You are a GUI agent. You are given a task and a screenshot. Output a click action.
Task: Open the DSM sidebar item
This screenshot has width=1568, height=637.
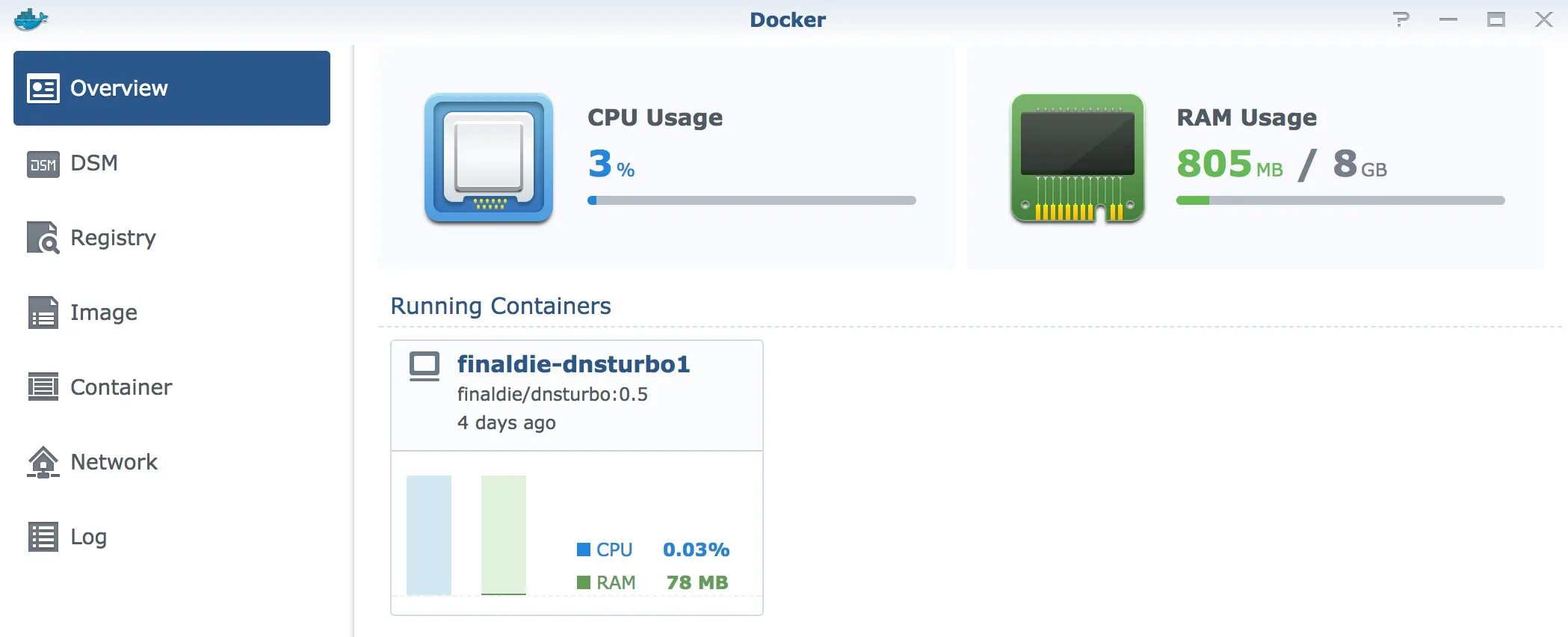point(93,163)
